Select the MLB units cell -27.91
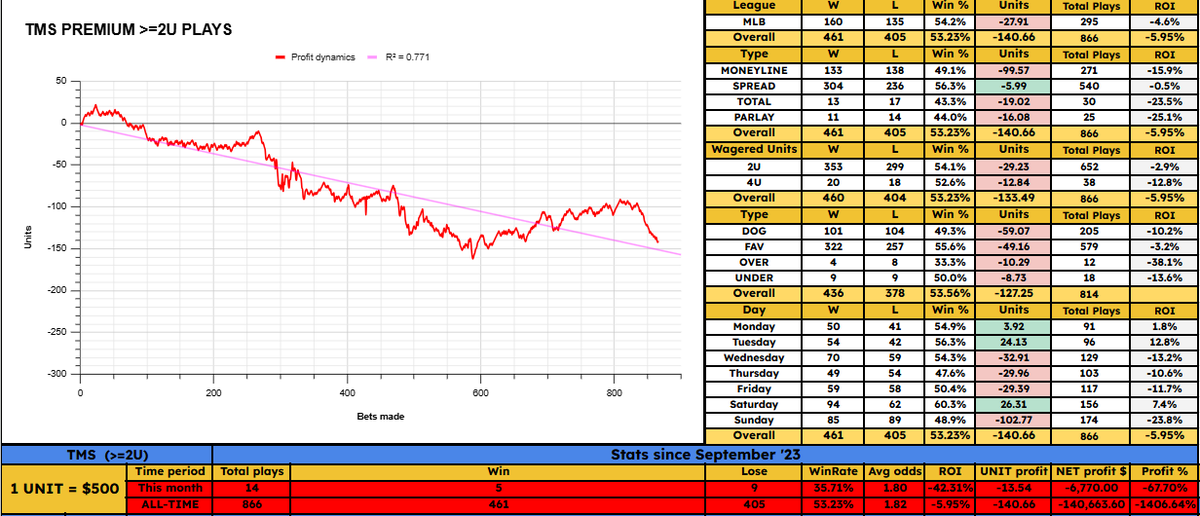1200x516 pixels. [1013, 21]
